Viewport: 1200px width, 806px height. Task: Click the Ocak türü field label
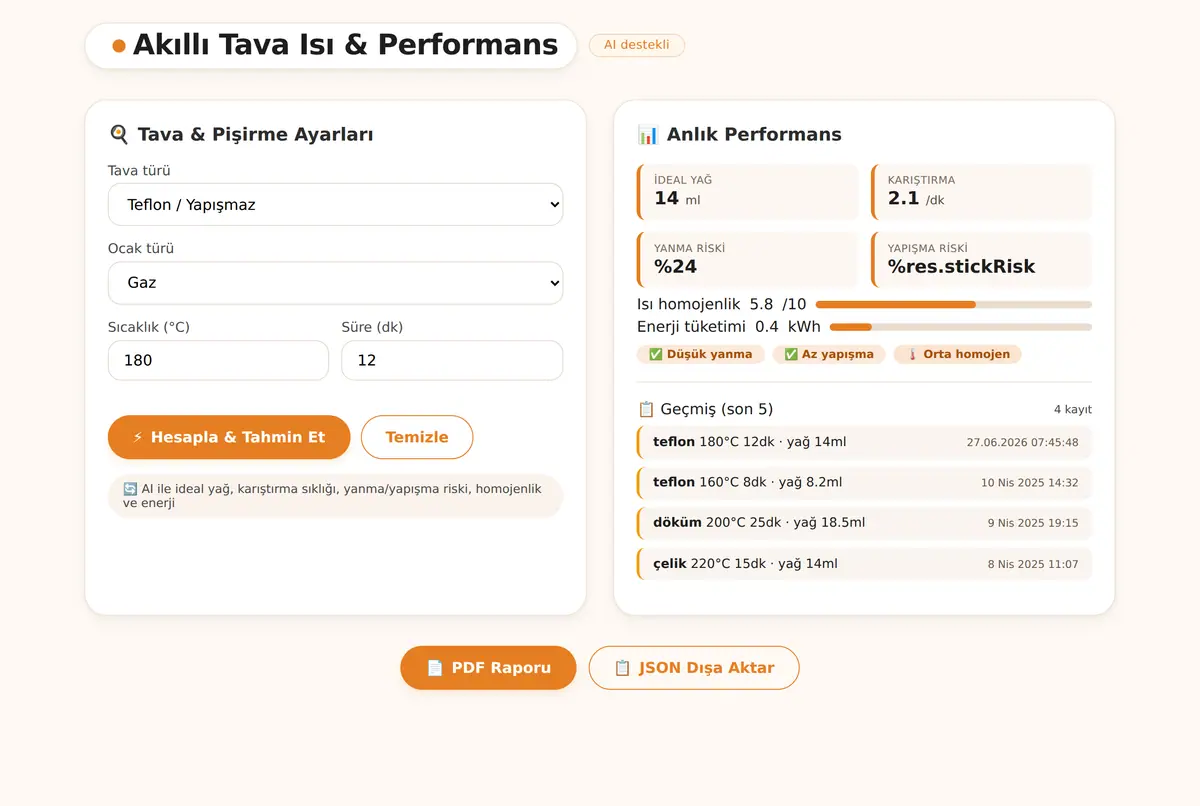click(141, 249)
